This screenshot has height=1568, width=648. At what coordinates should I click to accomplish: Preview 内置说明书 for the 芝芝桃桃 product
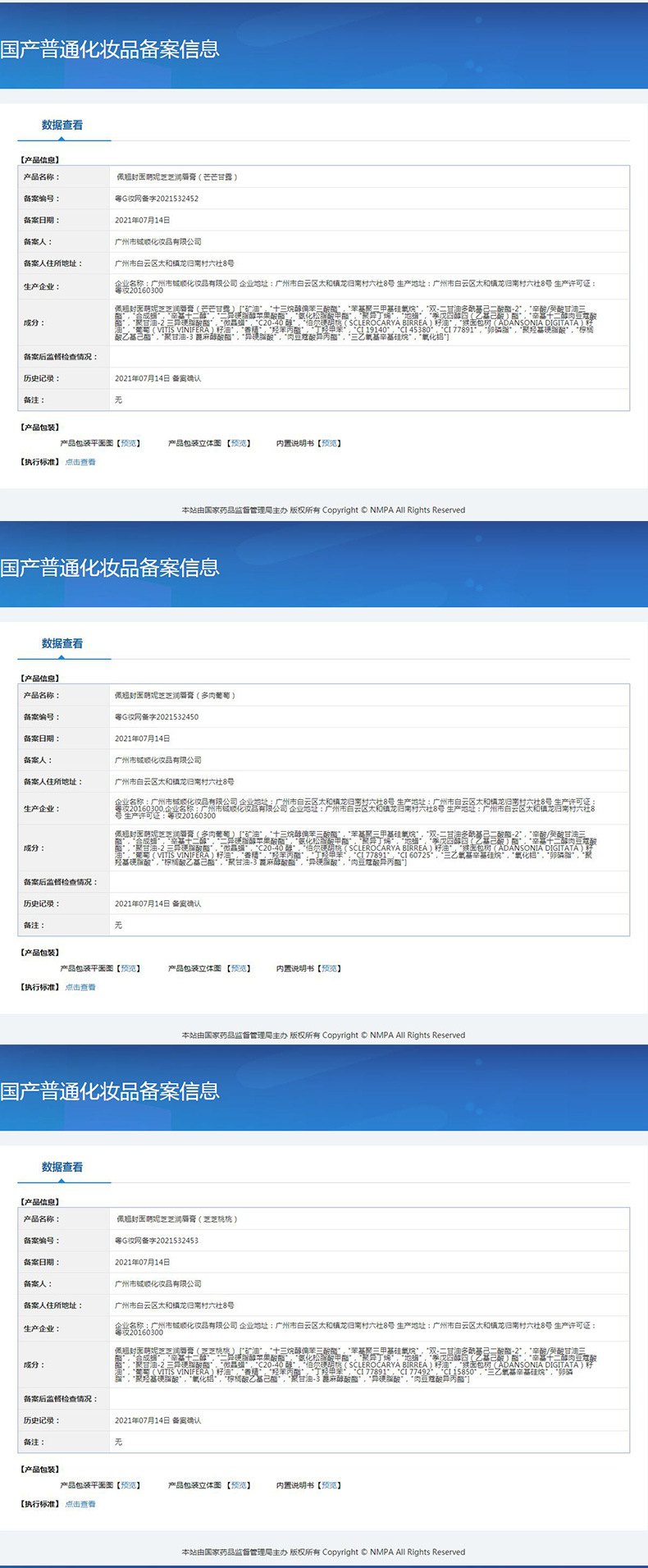330,1485
